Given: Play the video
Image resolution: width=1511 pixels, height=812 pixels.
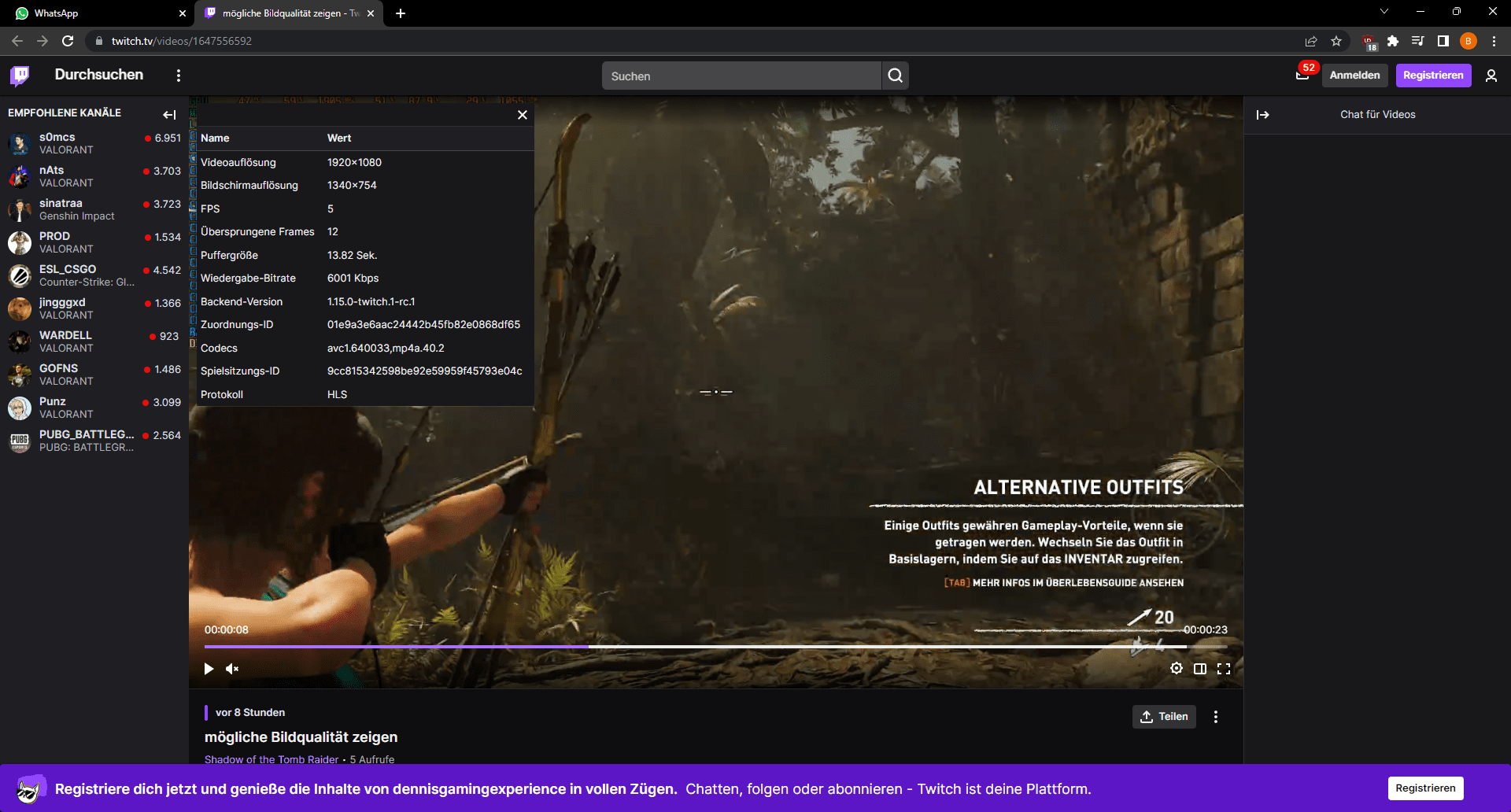Looking at the screenshot, I should (x=209, y=669).
